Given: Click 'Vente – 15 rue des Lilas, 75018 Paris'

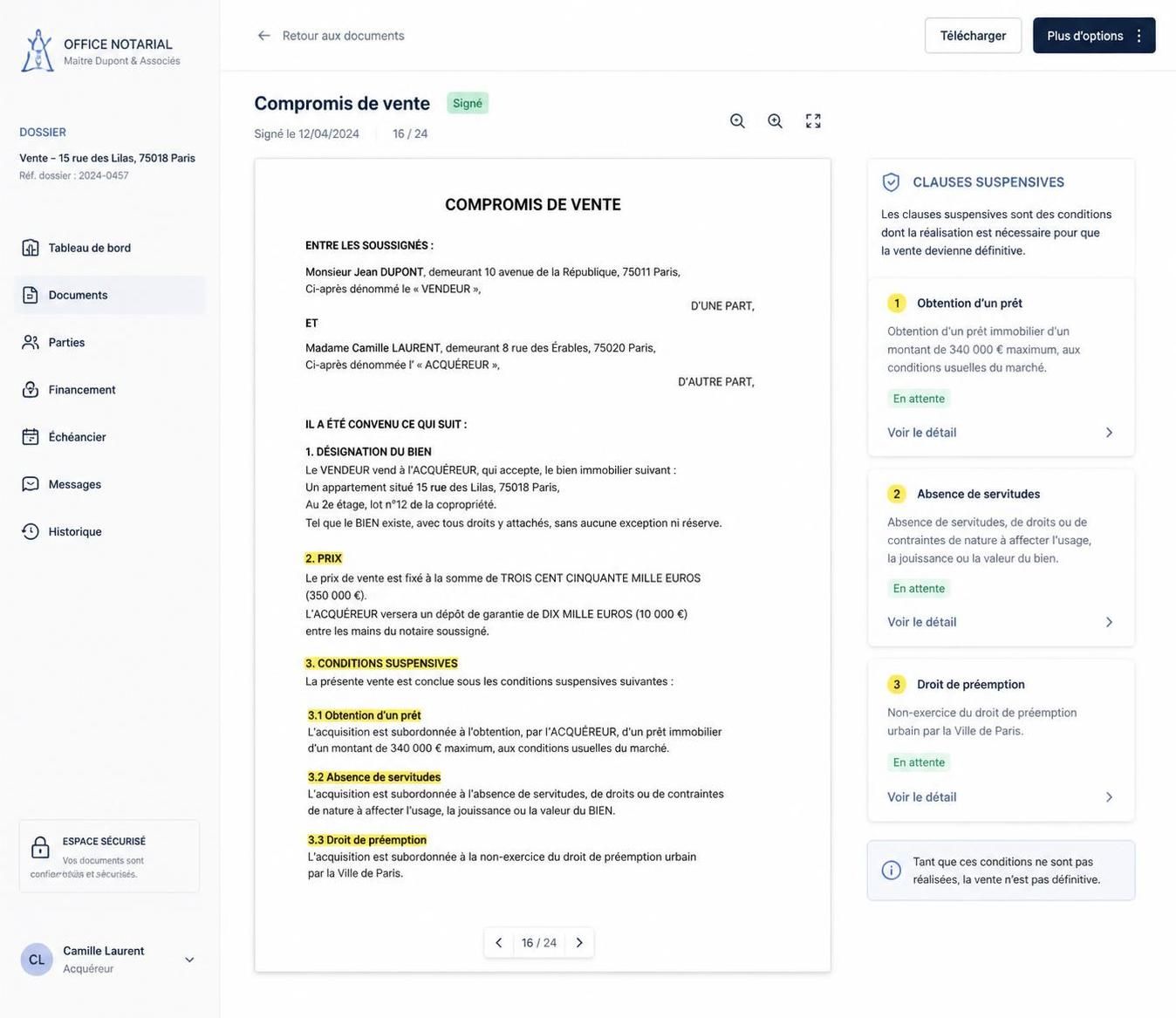Looking at the screenshot, I should (107, 158).
